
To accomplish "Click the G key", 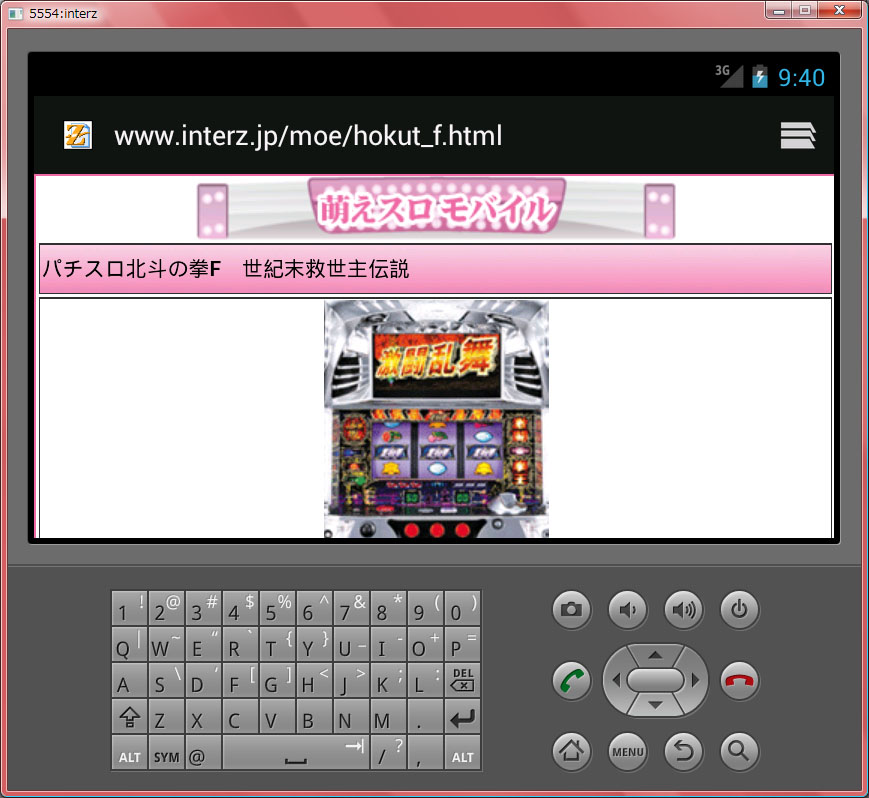I will pyautogui.click(x=278, y=680).
